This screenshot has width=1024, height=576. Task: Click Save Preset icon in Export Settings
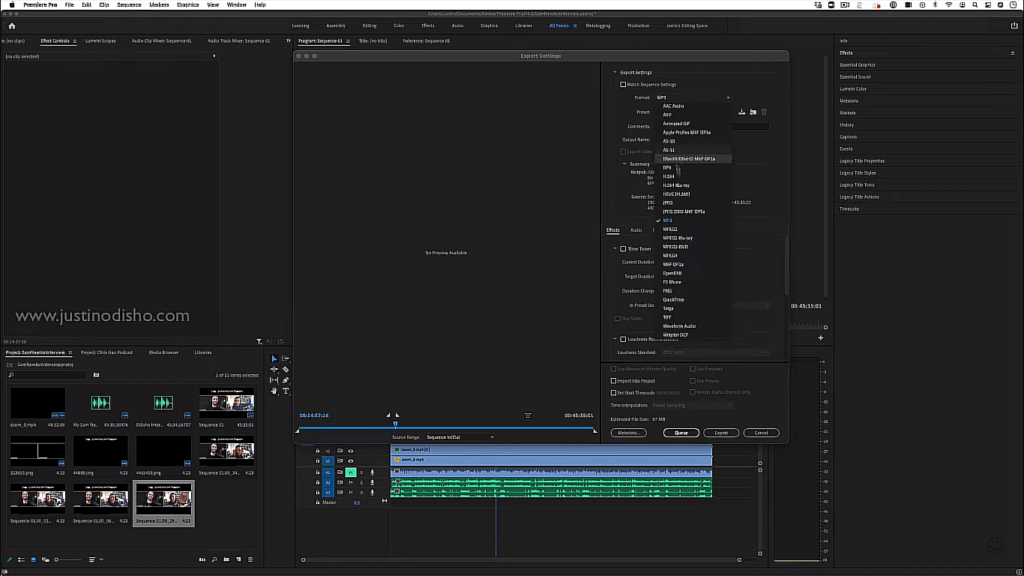pyautogui.click(x=742, y=112)
